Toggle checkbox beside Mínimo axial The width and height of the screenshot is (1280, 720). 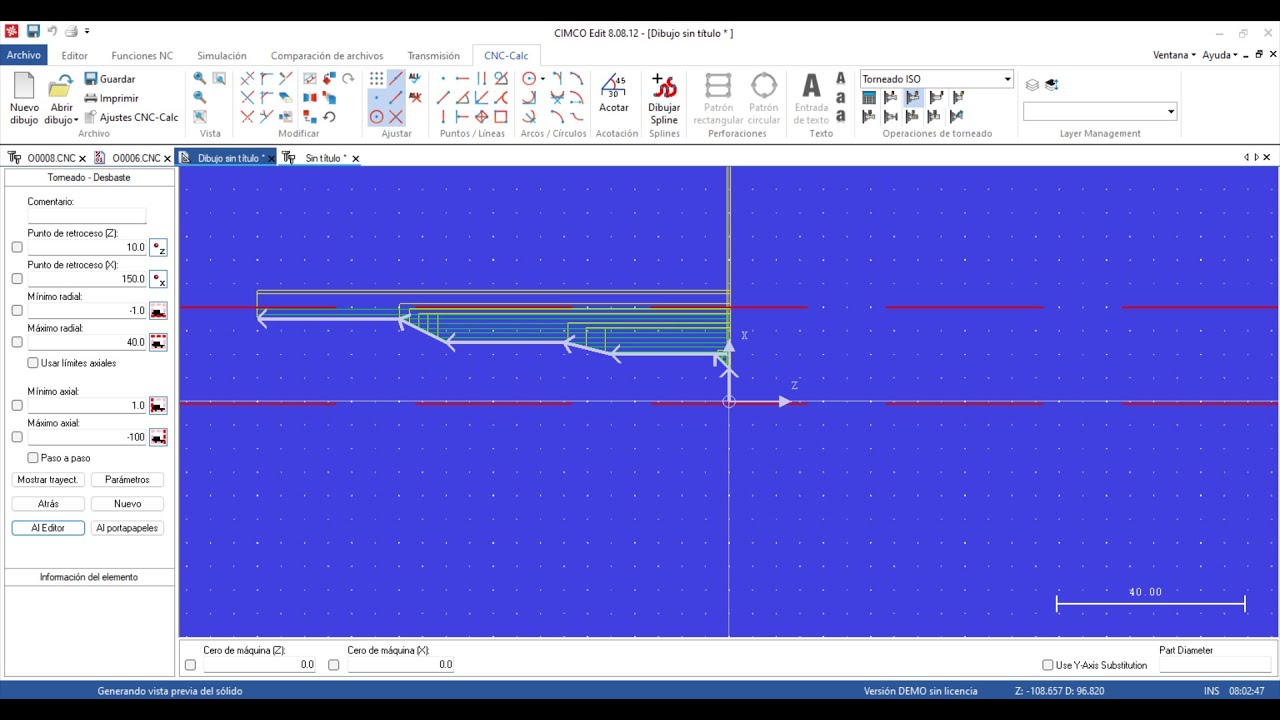pos(17,406)
